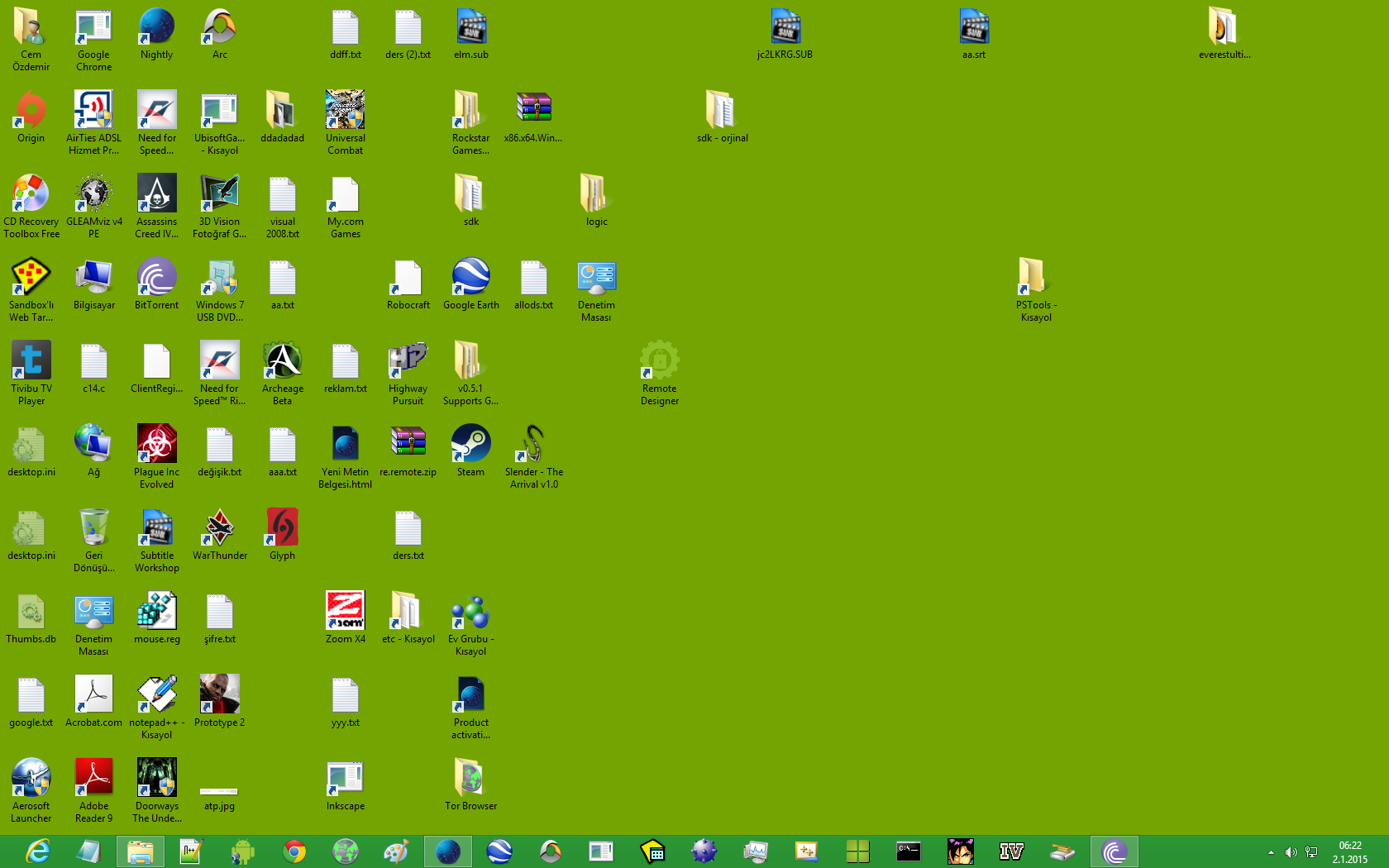Open the volume control in system tray
Viewport: 1389px width, 868px height.
[1291, 852]
